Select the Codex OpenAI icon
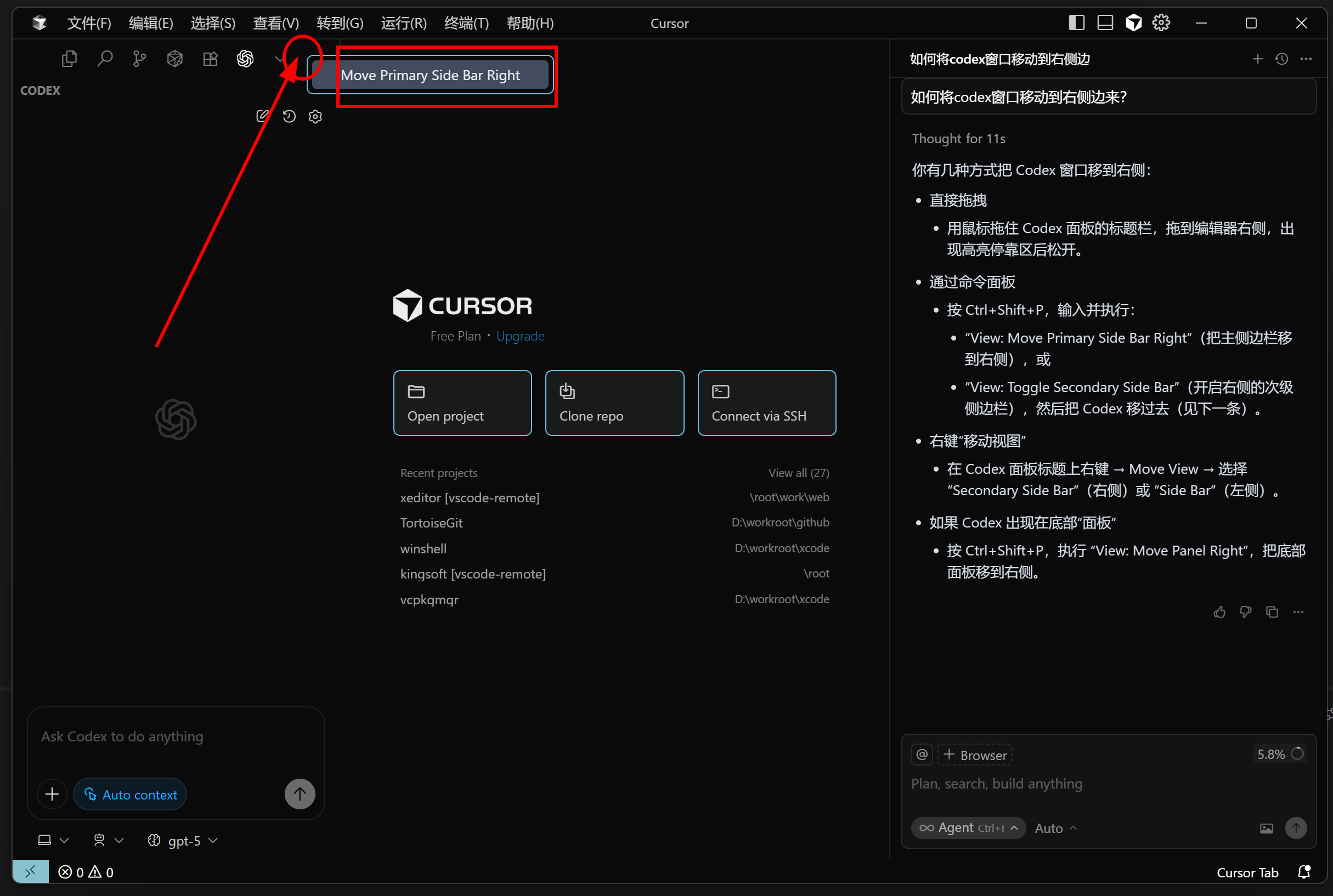This screenshot has height=896, width=1333. tap(245, 58)
